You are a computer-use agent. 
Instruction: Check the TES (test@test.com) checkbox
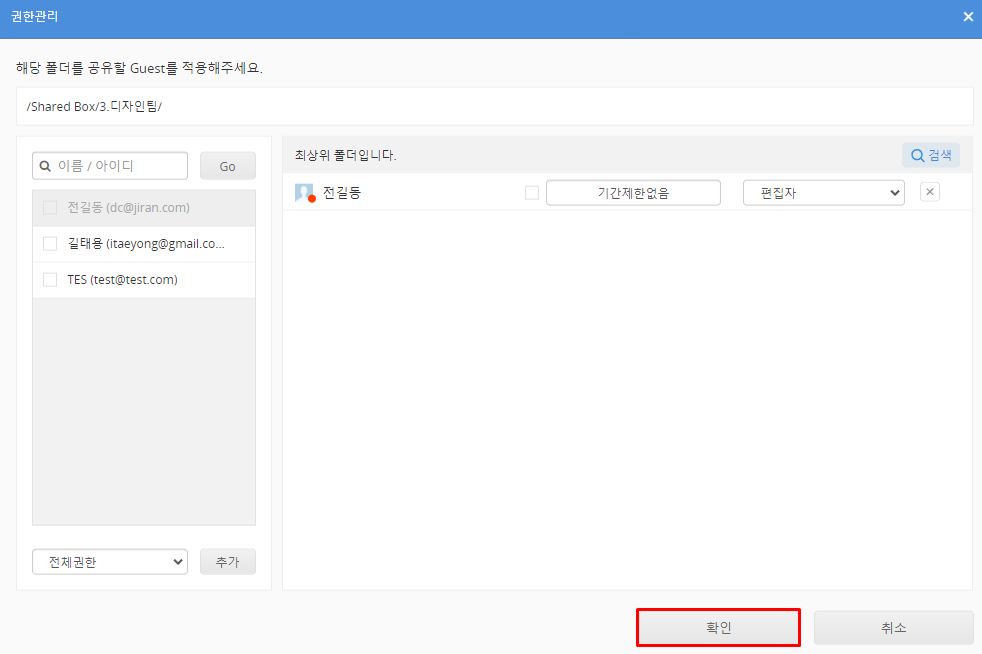click(50, 279)
